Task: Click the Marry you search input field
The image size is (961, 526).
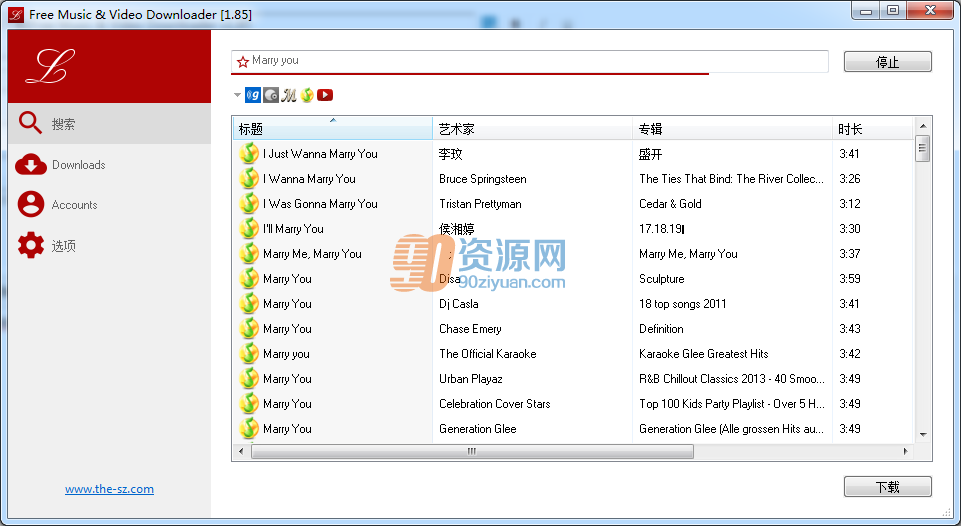Action: click(530, 61)
